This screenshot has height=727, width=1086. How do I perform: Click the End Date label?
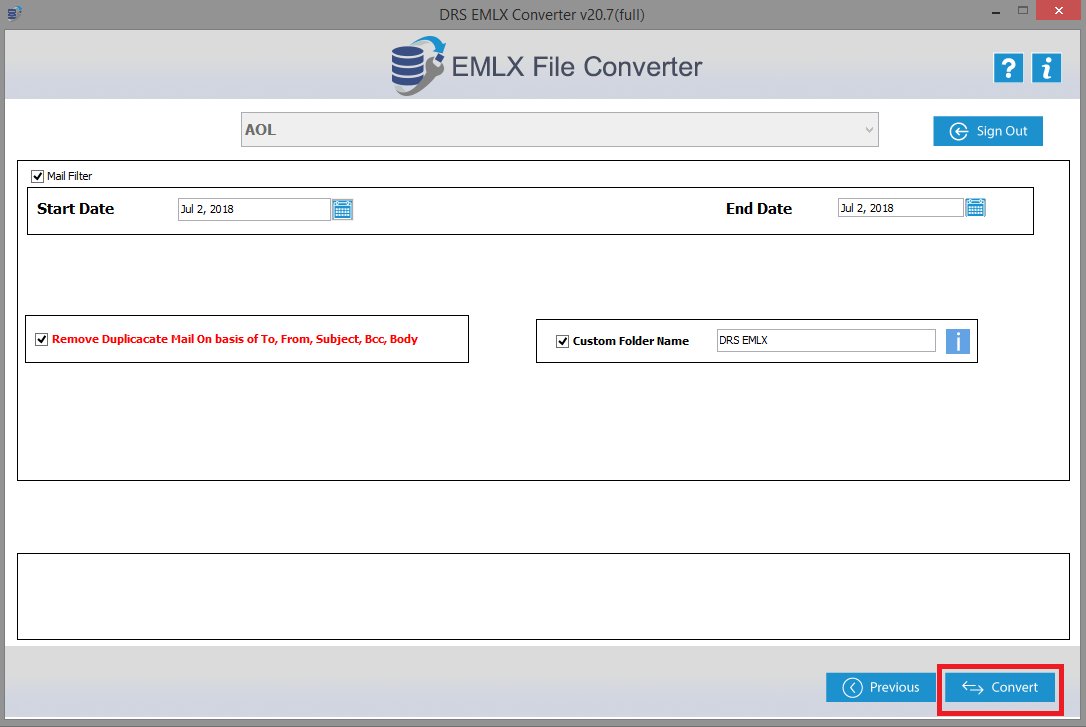click(758, 209)
